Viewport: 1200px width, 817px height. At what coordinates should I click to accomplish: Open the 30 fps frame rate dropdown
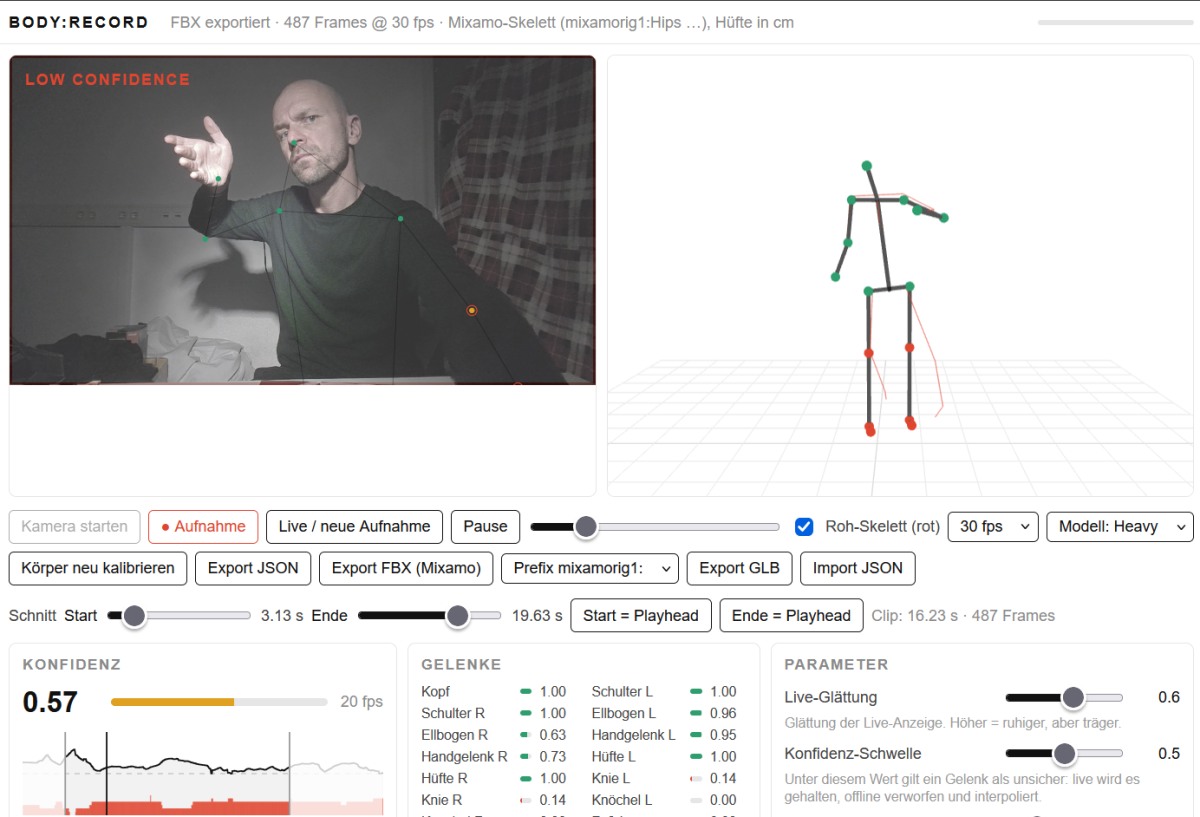(993, 526)
